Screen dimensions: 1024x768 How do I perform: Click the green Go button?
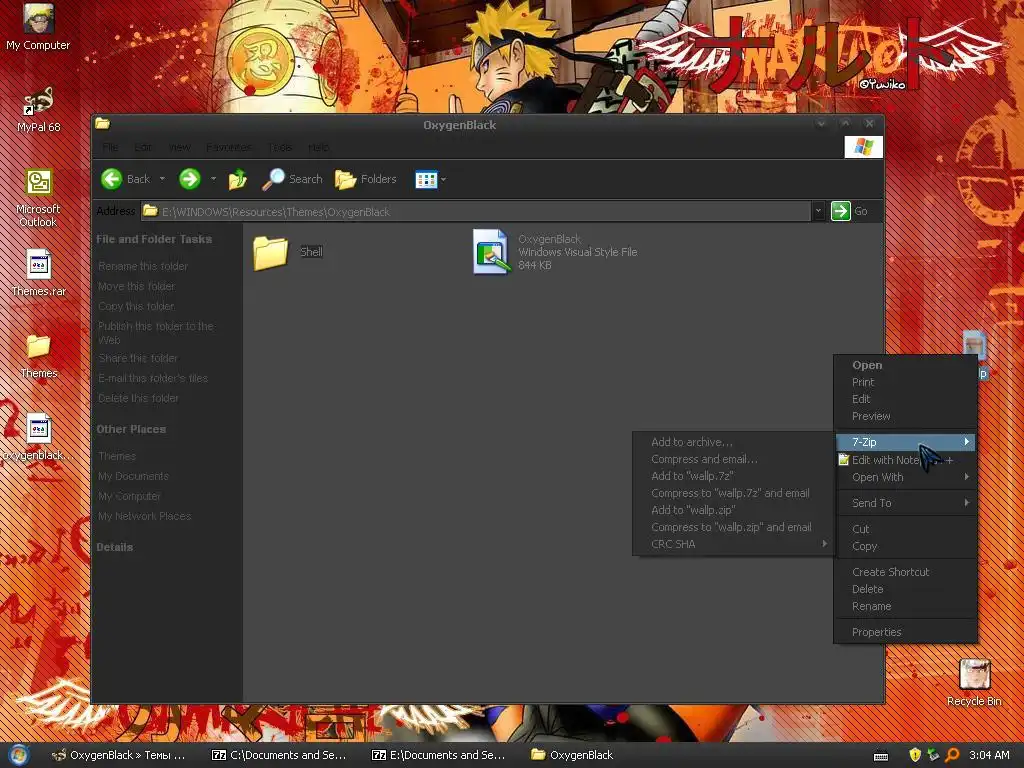click(x=849, y=211)
